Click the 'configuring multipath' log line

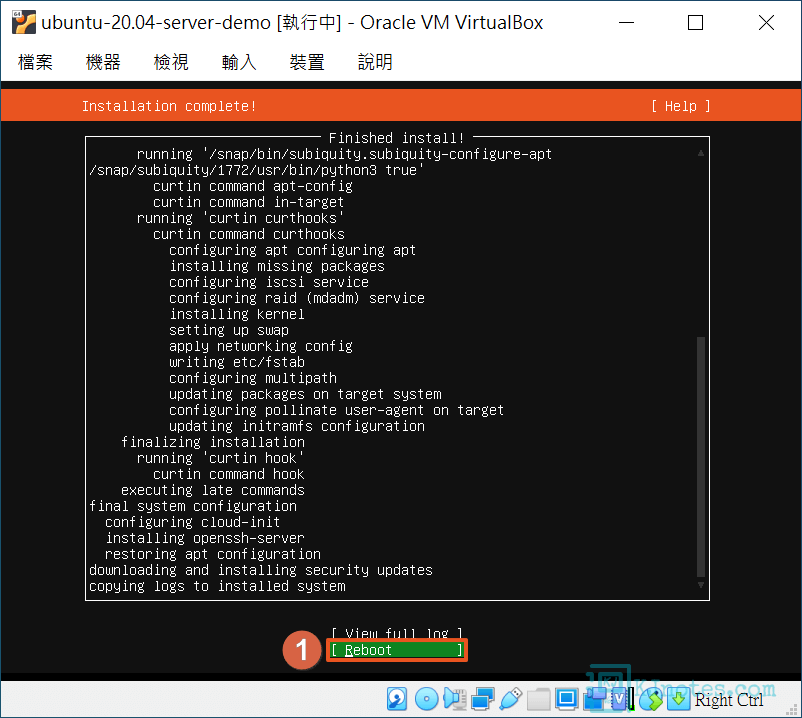click(253, 378)
